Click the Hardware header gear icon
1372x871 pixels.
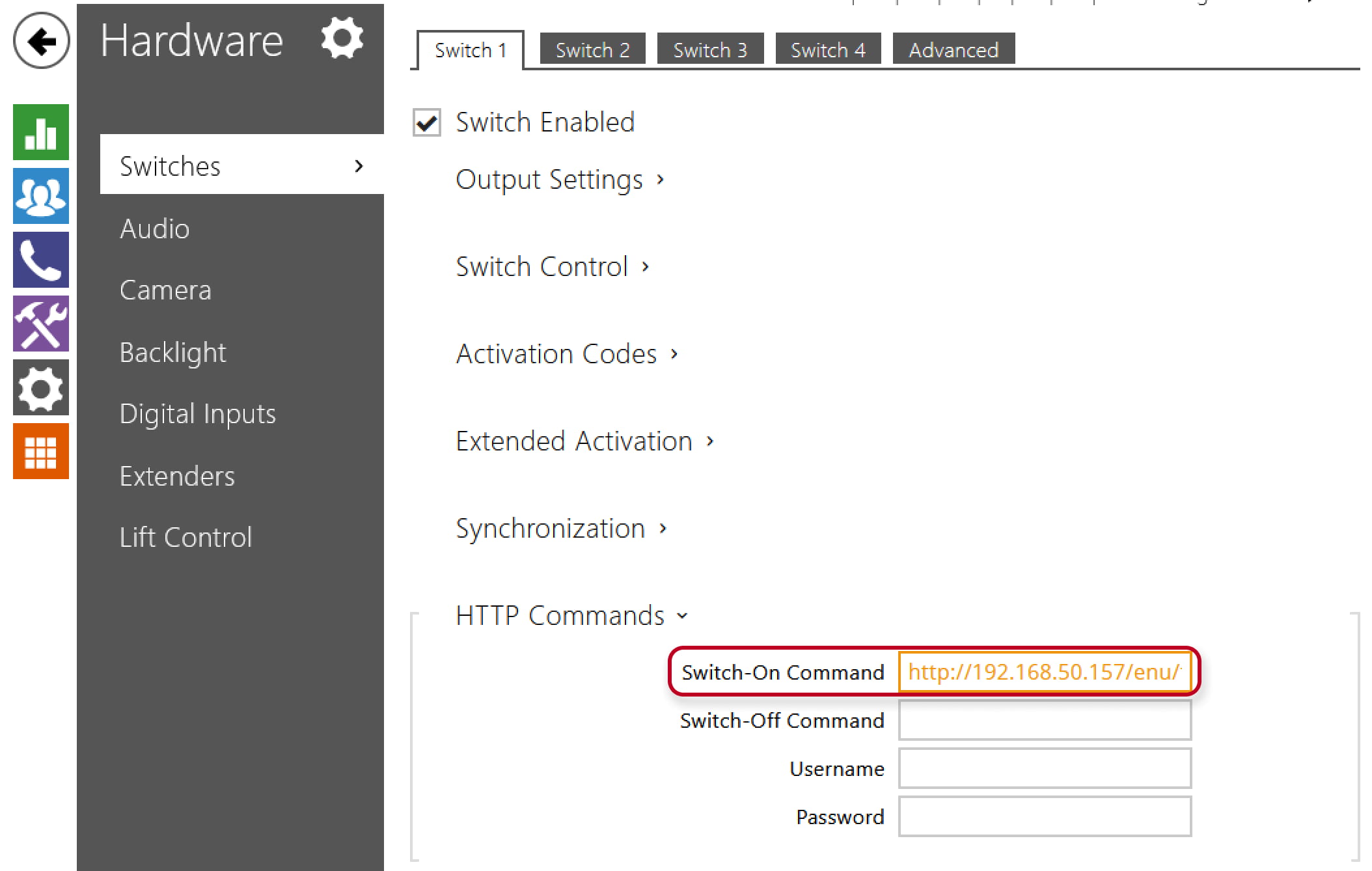tap(342, 38)
